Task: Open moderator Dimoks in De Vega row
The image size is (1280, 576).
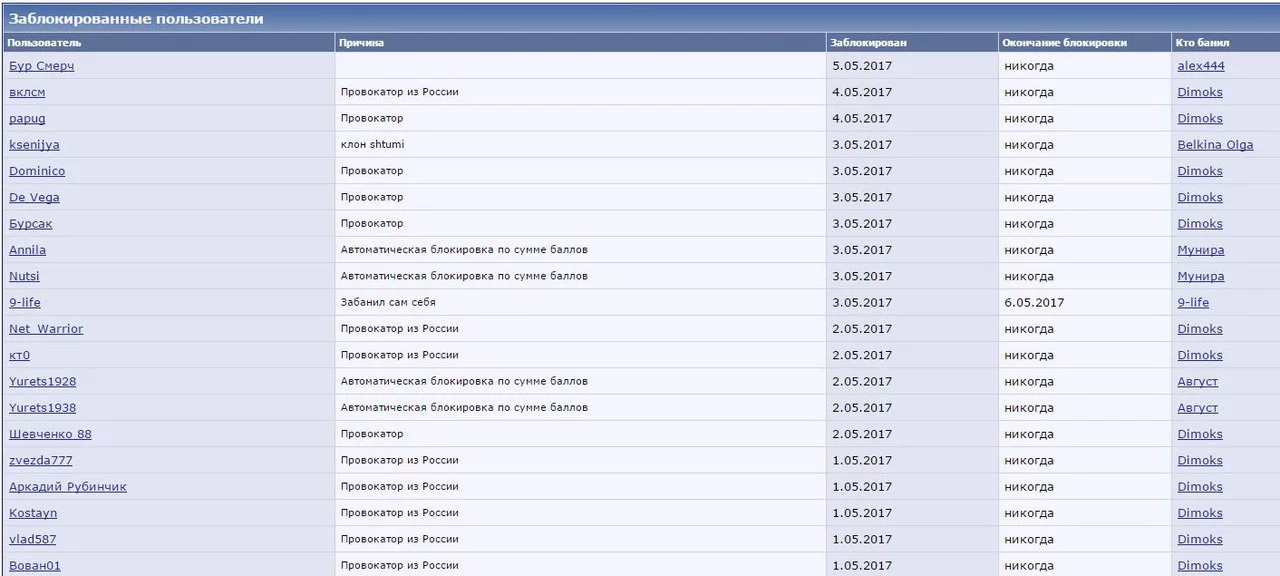Action: click(1200, 198)
